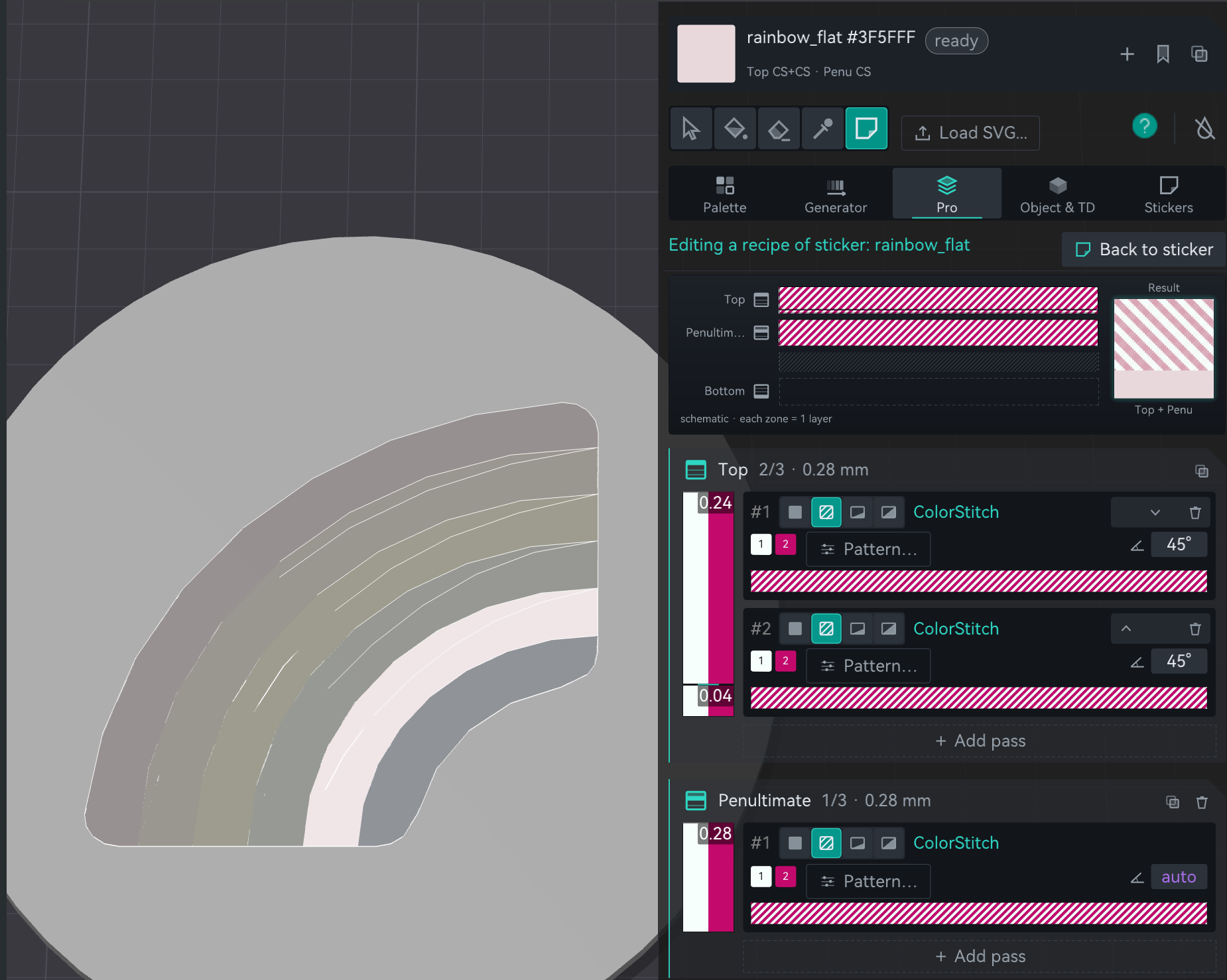This screenshot has width=1227, height=980.
Task: Move Top pass #2 up with chevron
Action: 1126,629
